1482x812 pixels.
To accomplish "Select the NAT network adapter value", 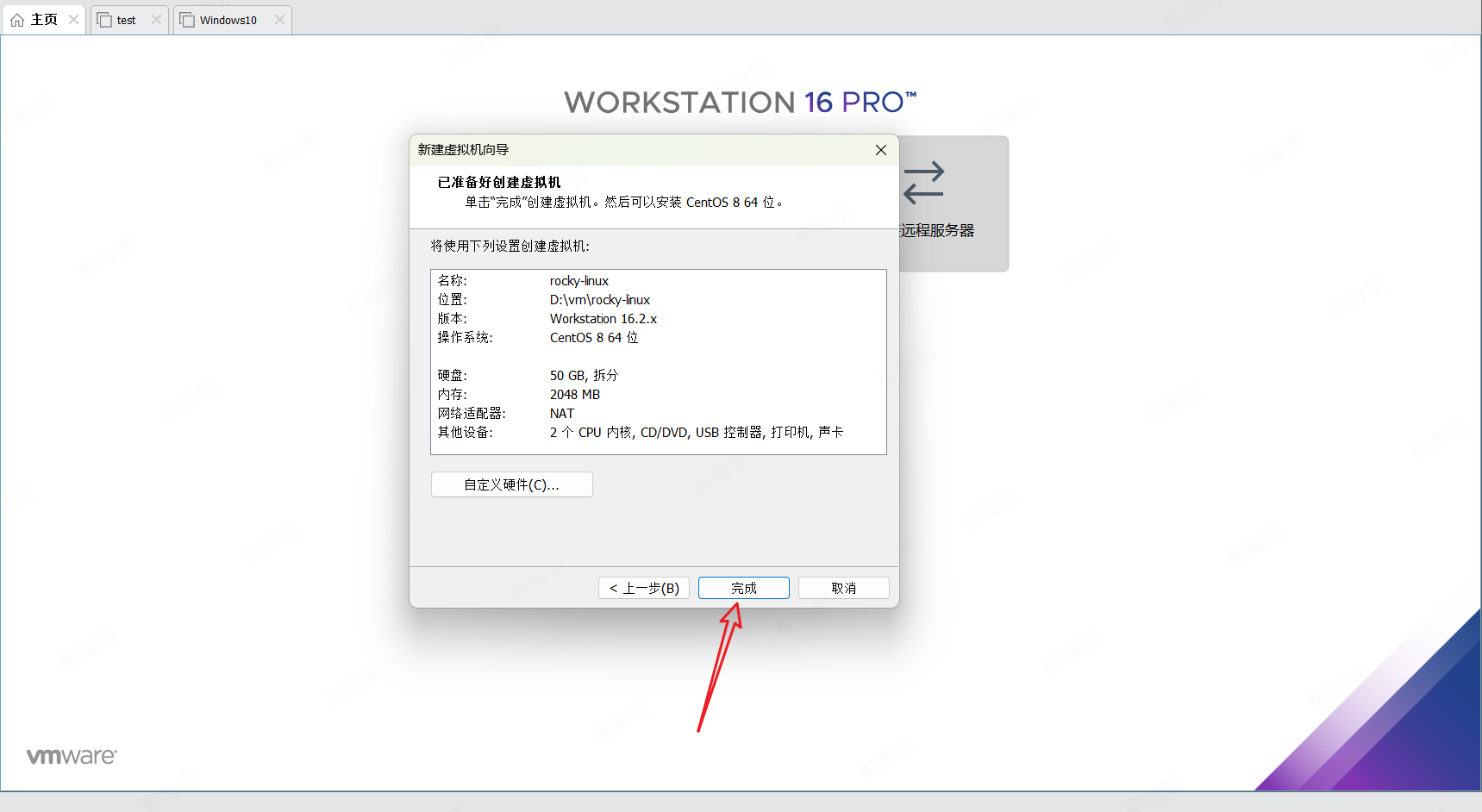I will pyautogui.click(x=562, y=414).
